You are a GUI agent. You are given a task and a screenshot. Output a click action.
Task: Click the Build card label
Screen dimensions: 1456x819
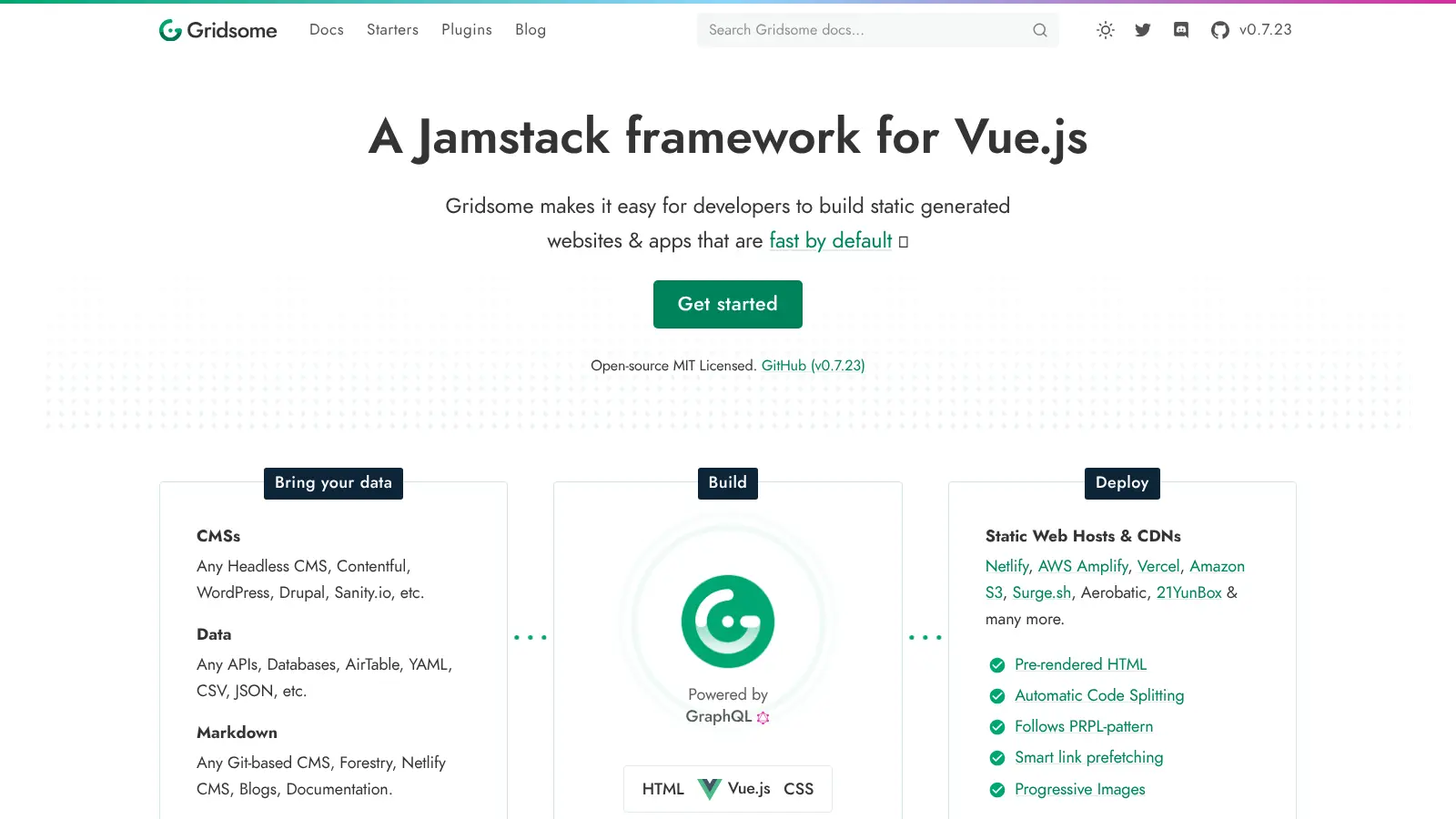pos(728,483)
